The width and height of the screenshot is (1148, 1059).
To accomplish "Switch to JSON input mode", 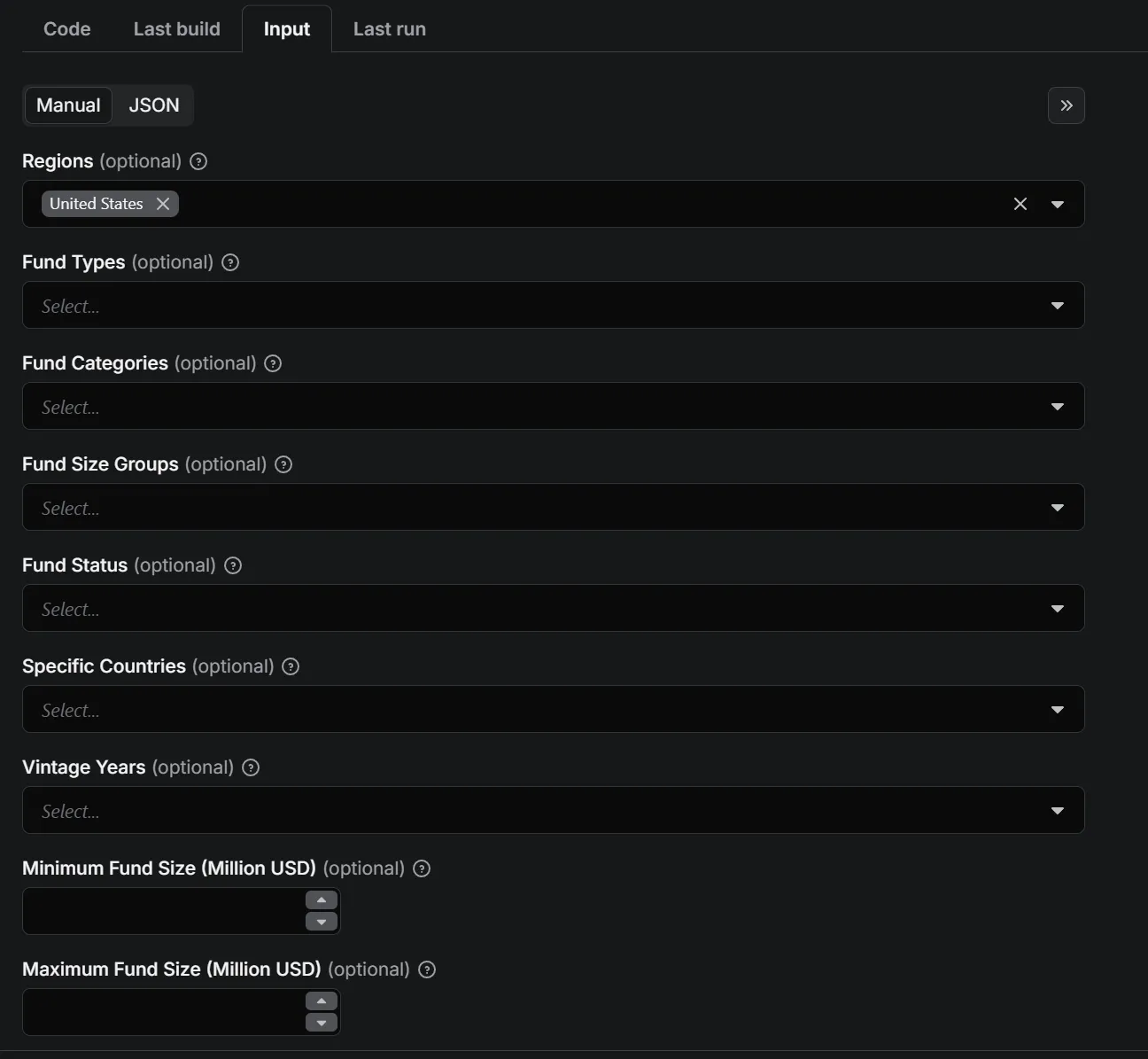I will point(153,105).
